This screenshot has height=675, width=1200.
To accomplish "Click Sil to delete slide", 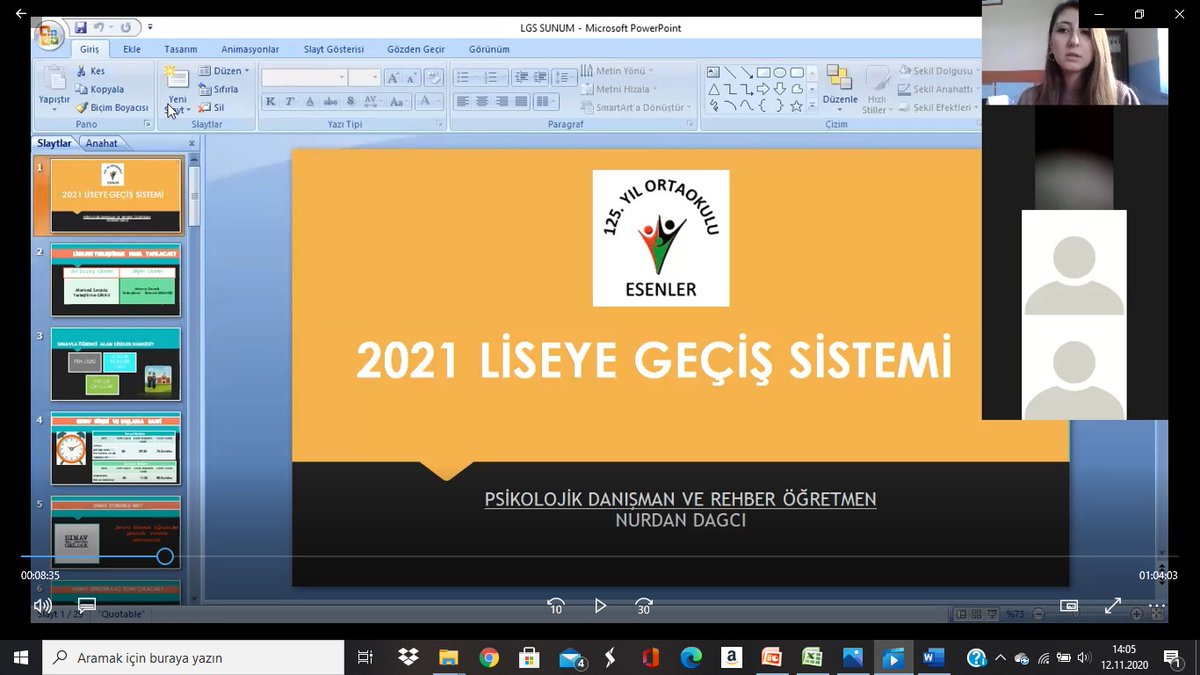I will [x=211, y=107].
